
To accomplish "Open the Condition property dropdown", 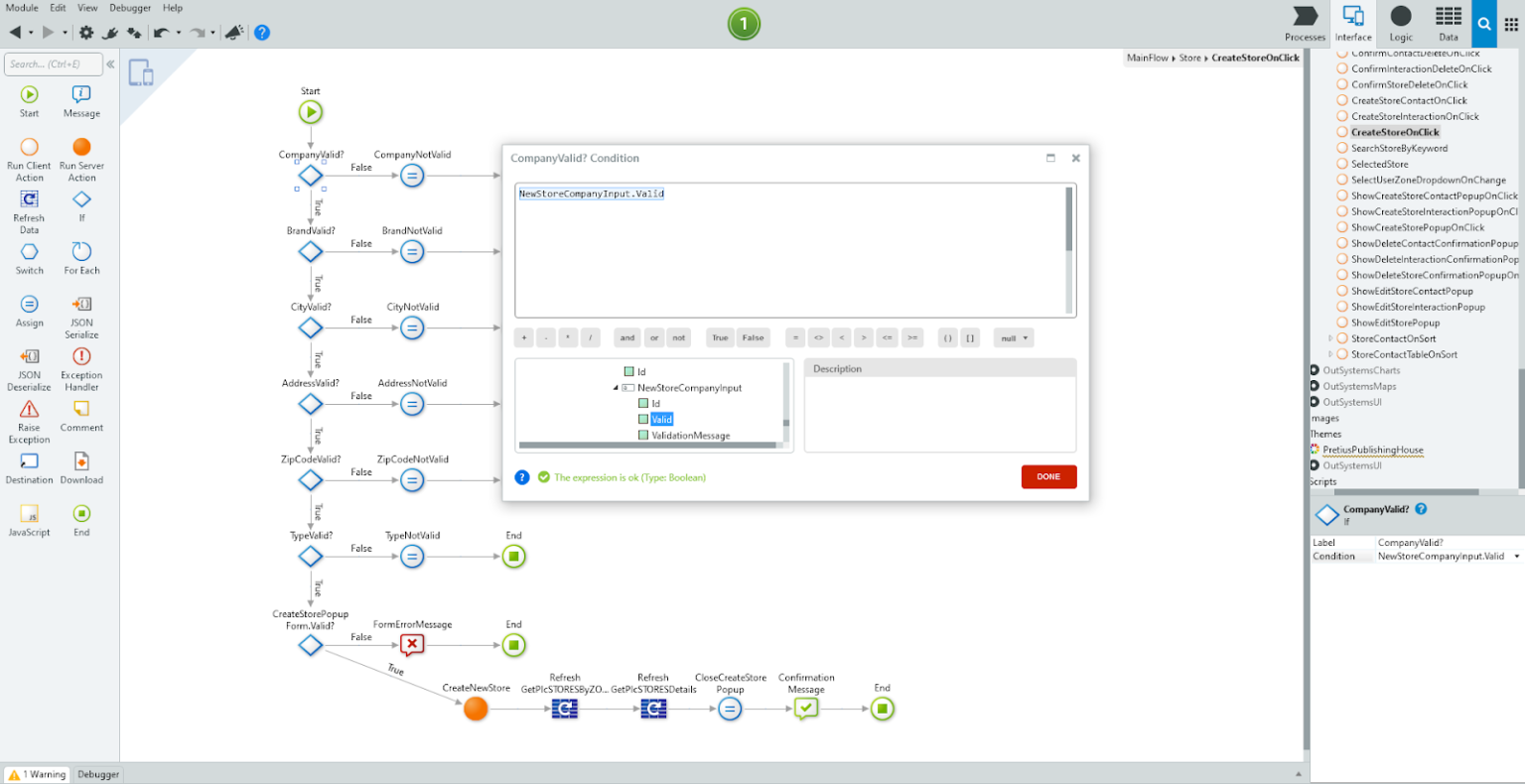I will (x=1517, y=556).
